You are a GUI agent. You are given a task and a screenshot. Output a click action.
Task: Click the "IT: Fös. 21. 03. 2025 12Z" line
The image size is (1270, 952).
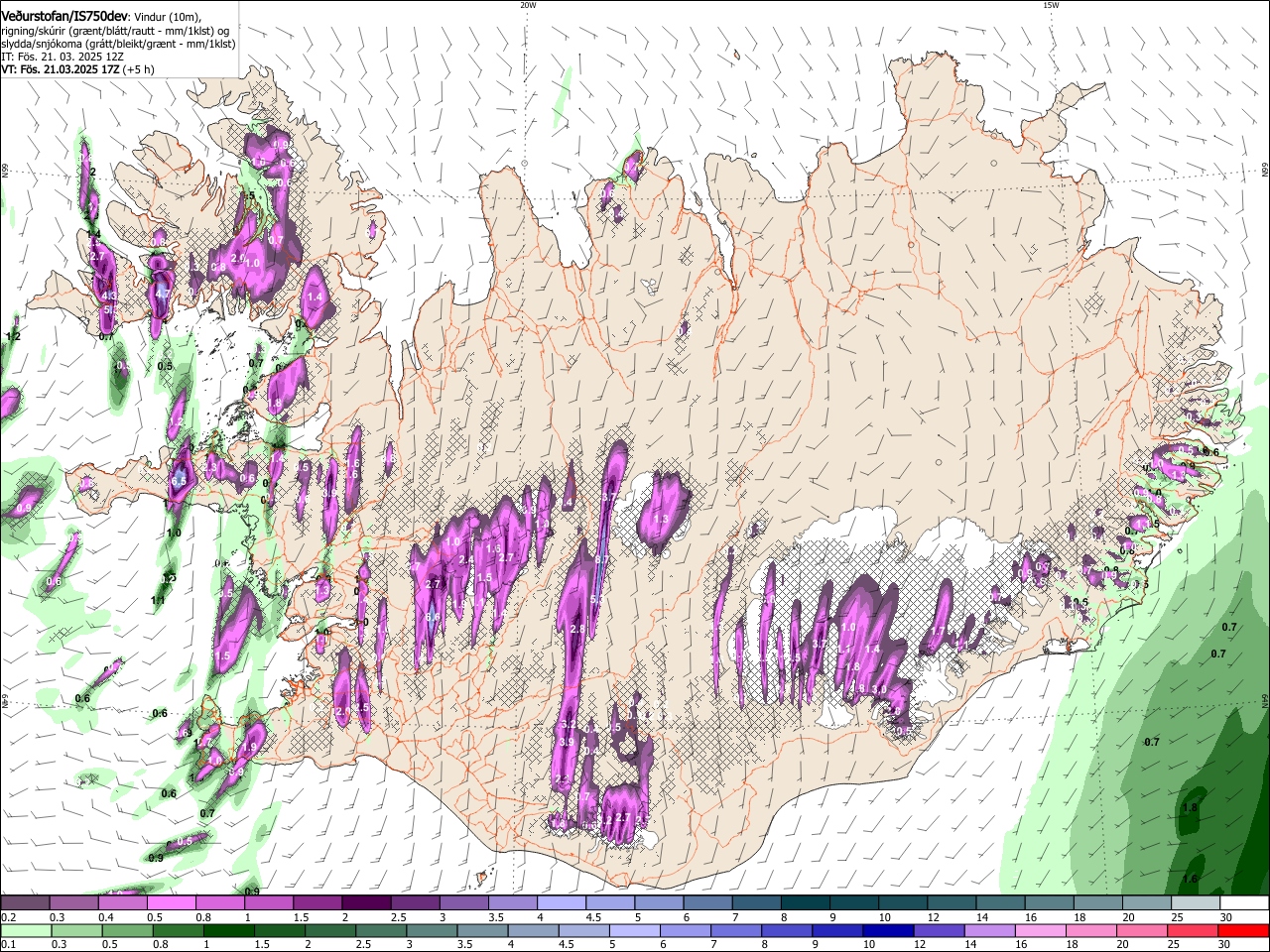tap(63, 57)
